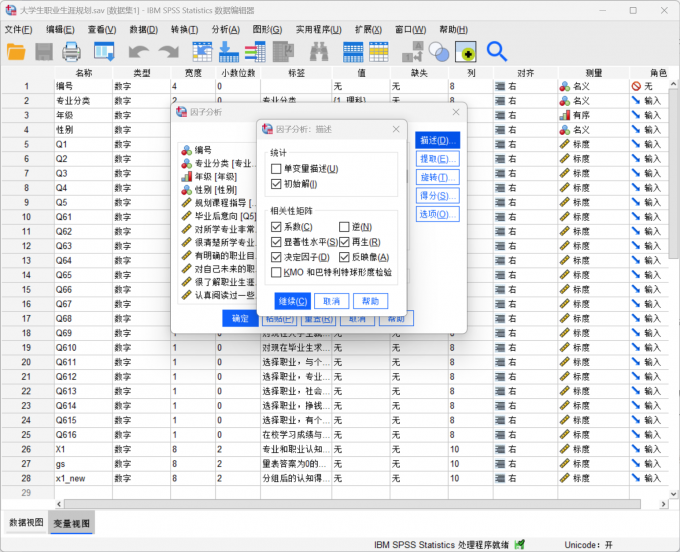Click the go to variable icon
This screenshot has width=680, height=552.
pyautogui.click(x=229, y=52)
